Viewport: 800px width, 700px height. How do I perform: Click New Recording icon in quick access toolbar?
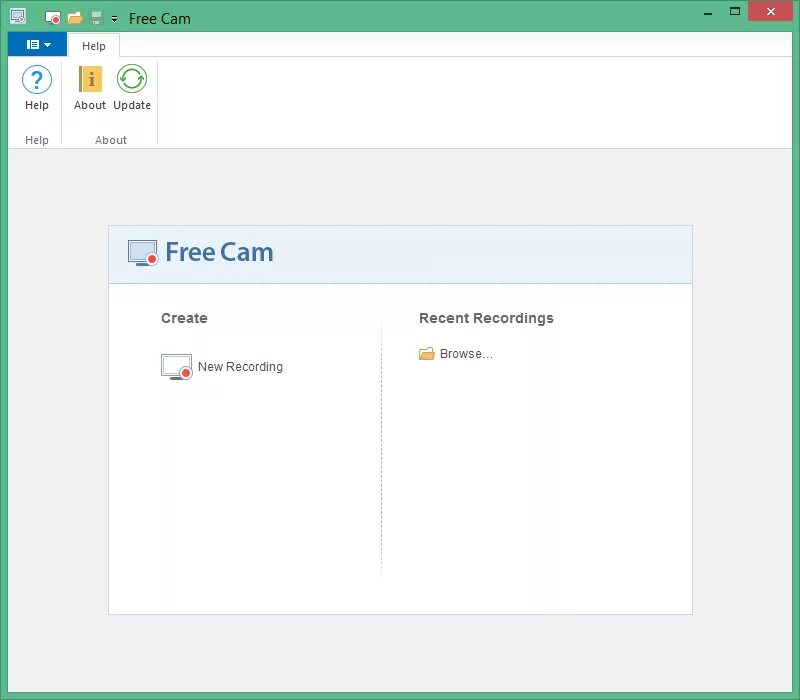[x=53, y=18]
